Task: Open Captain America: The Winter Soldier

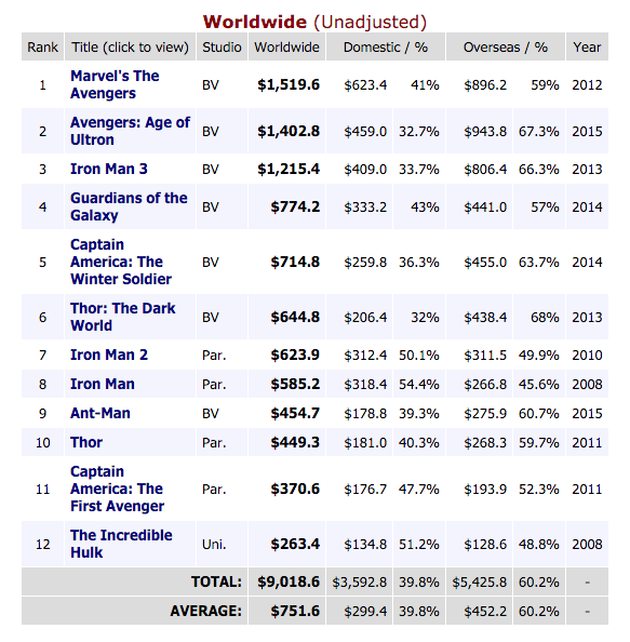Action: (x=120, y=261)
